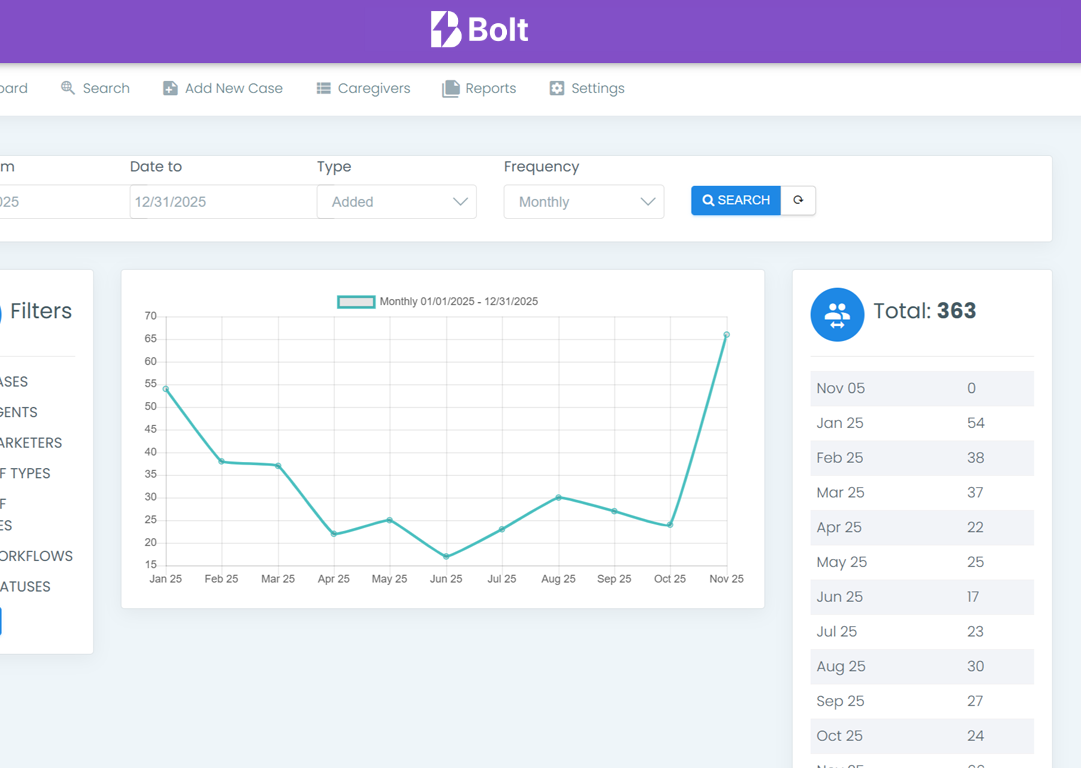Toggle the Monthly series in the chart legend
The width and height of the screenshot is (1081, 768).
pos(355,301)
